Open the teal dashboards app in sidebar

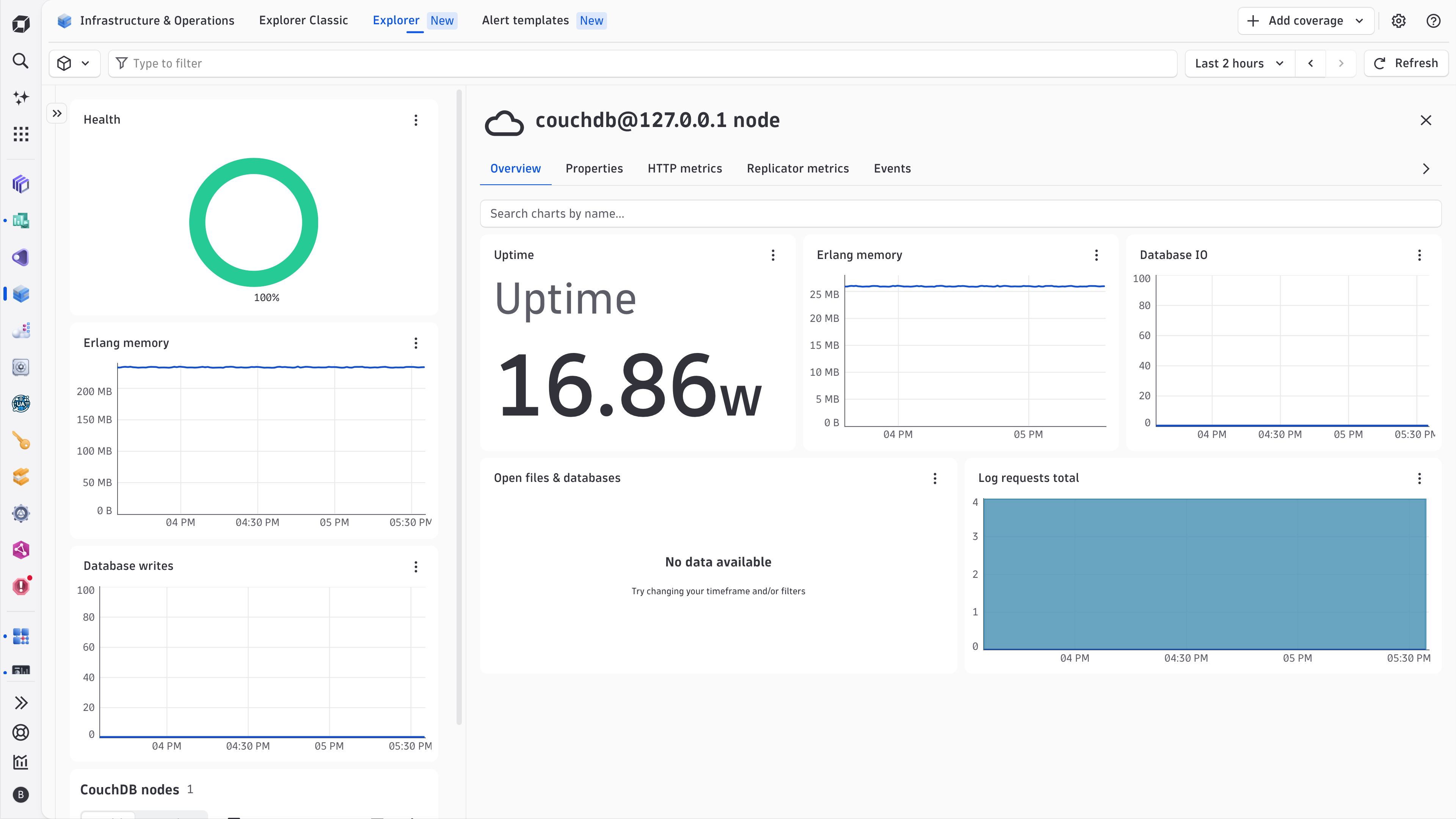pos(21,220)
